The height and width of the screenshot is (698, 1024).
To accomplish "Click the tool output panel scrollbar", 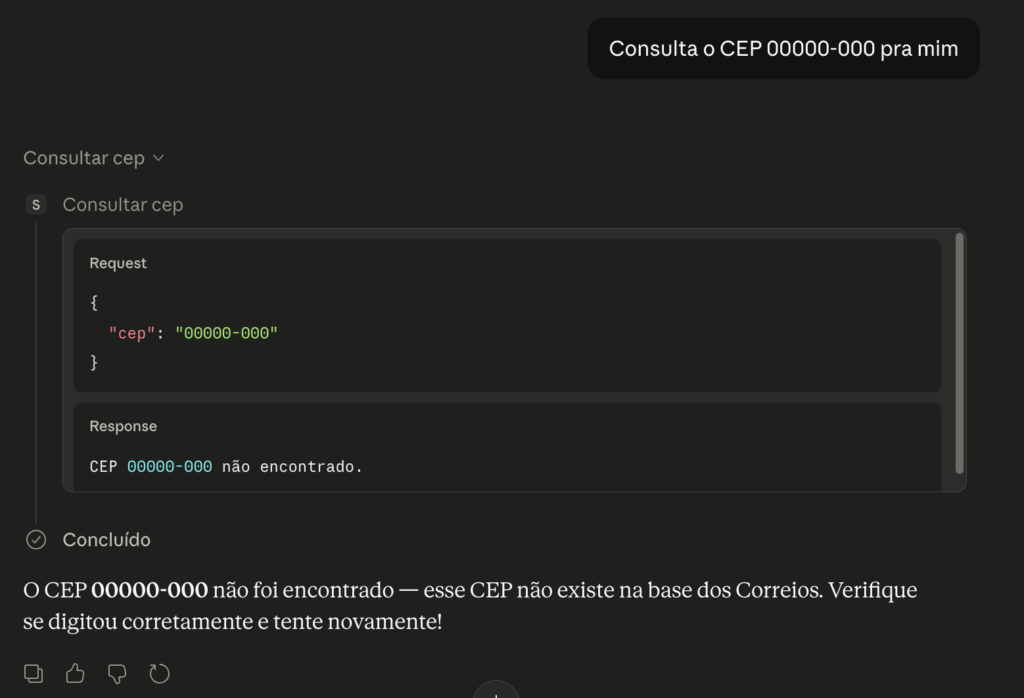I will pos(959,352).
